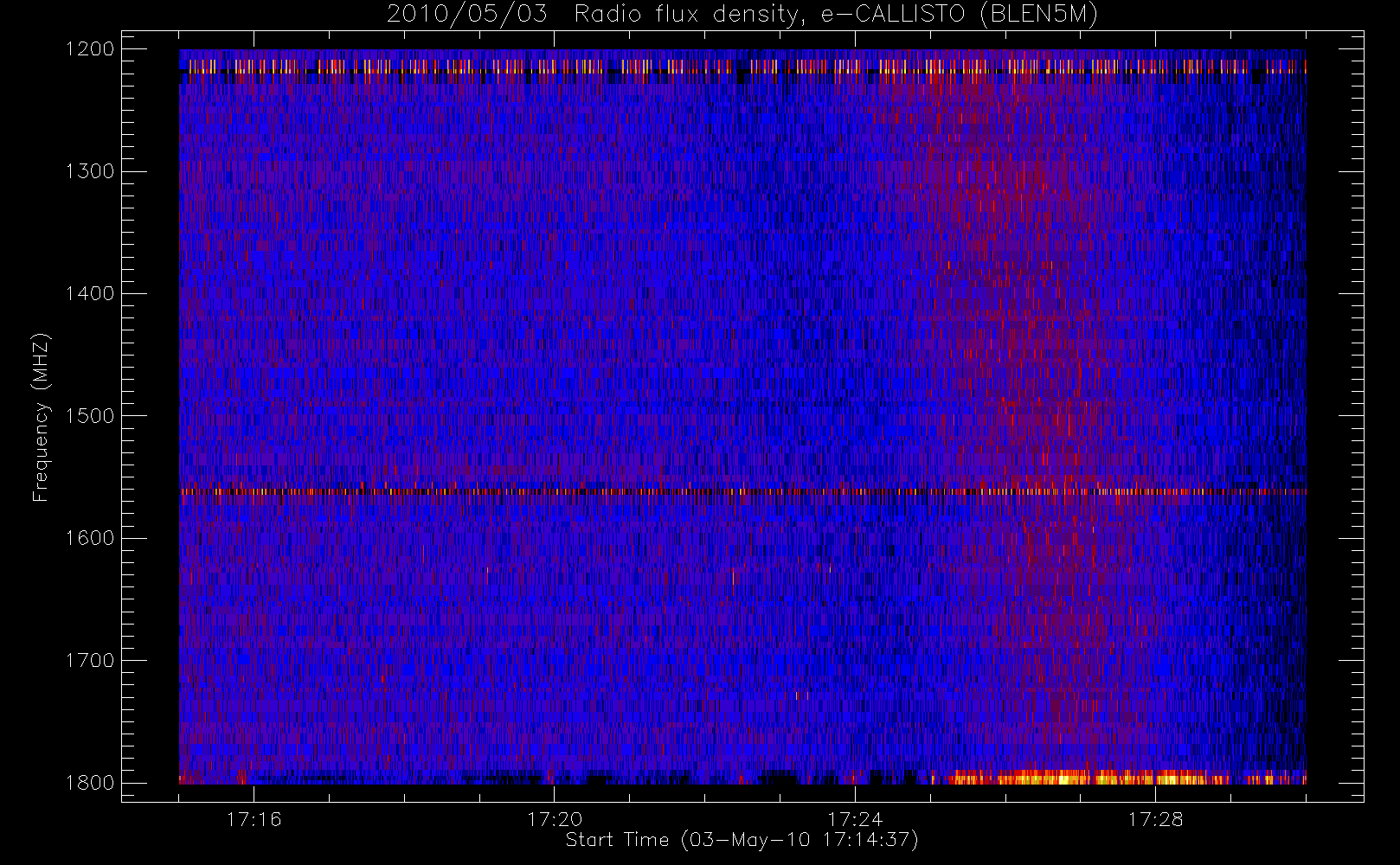Click the 'Start Time (03-May-10 17:14:37)' label
Image resolution: width=1400 pixels, height=865 pixels.
[x=742, y=840]
